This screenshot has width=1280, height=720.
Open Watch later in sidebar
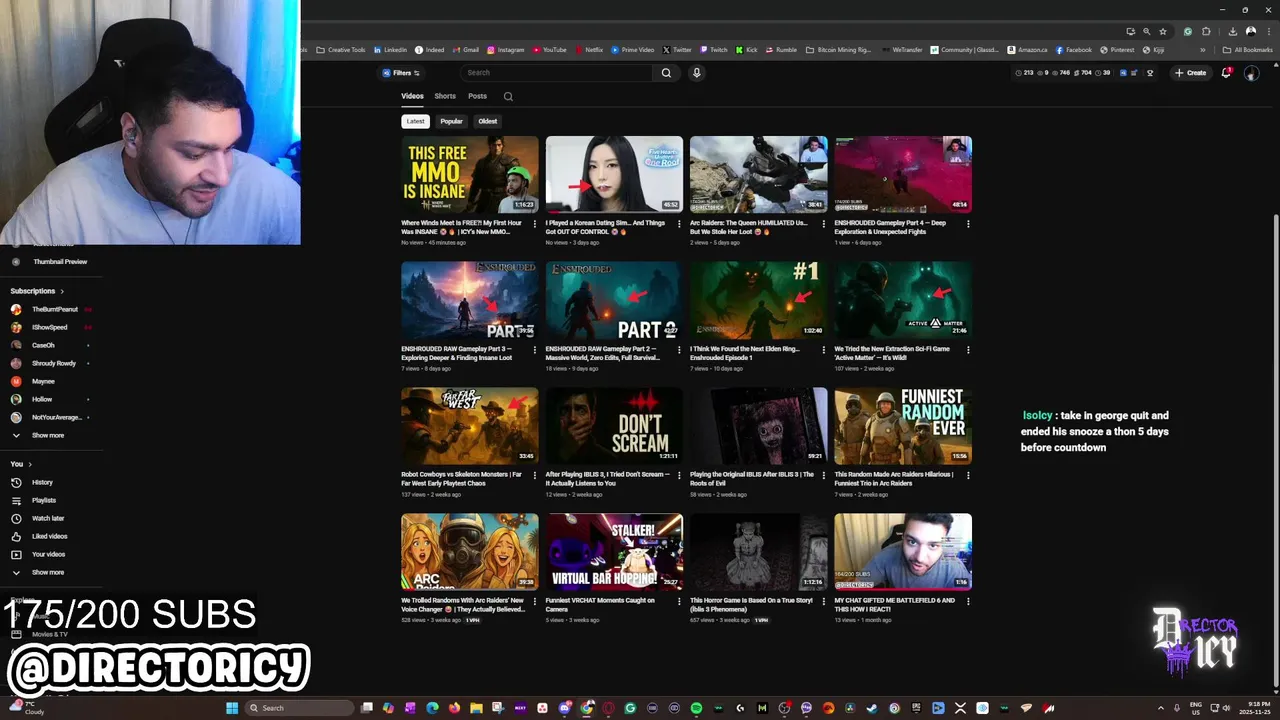(x=38, y=518)
